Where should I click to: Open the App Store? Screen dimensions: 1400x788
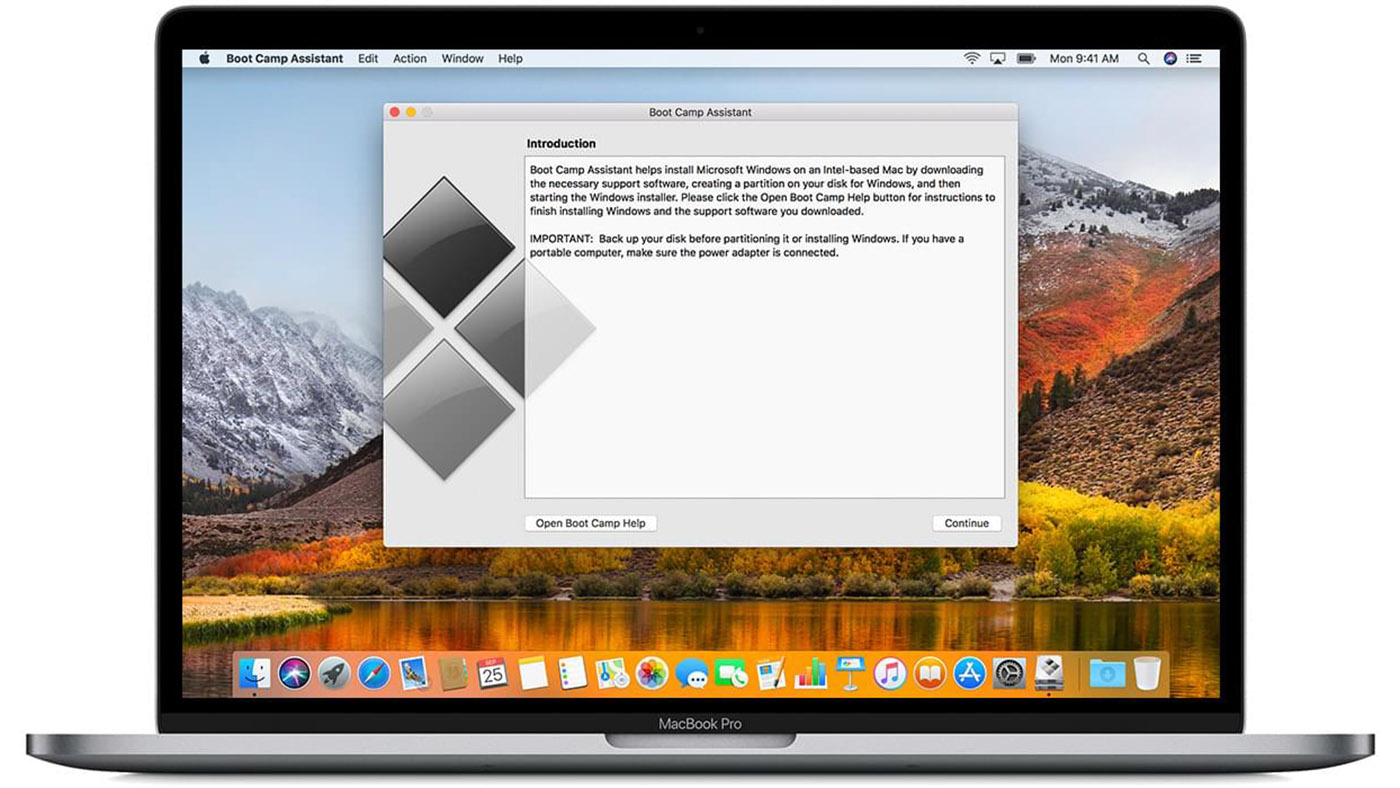[x=966, y=674]
